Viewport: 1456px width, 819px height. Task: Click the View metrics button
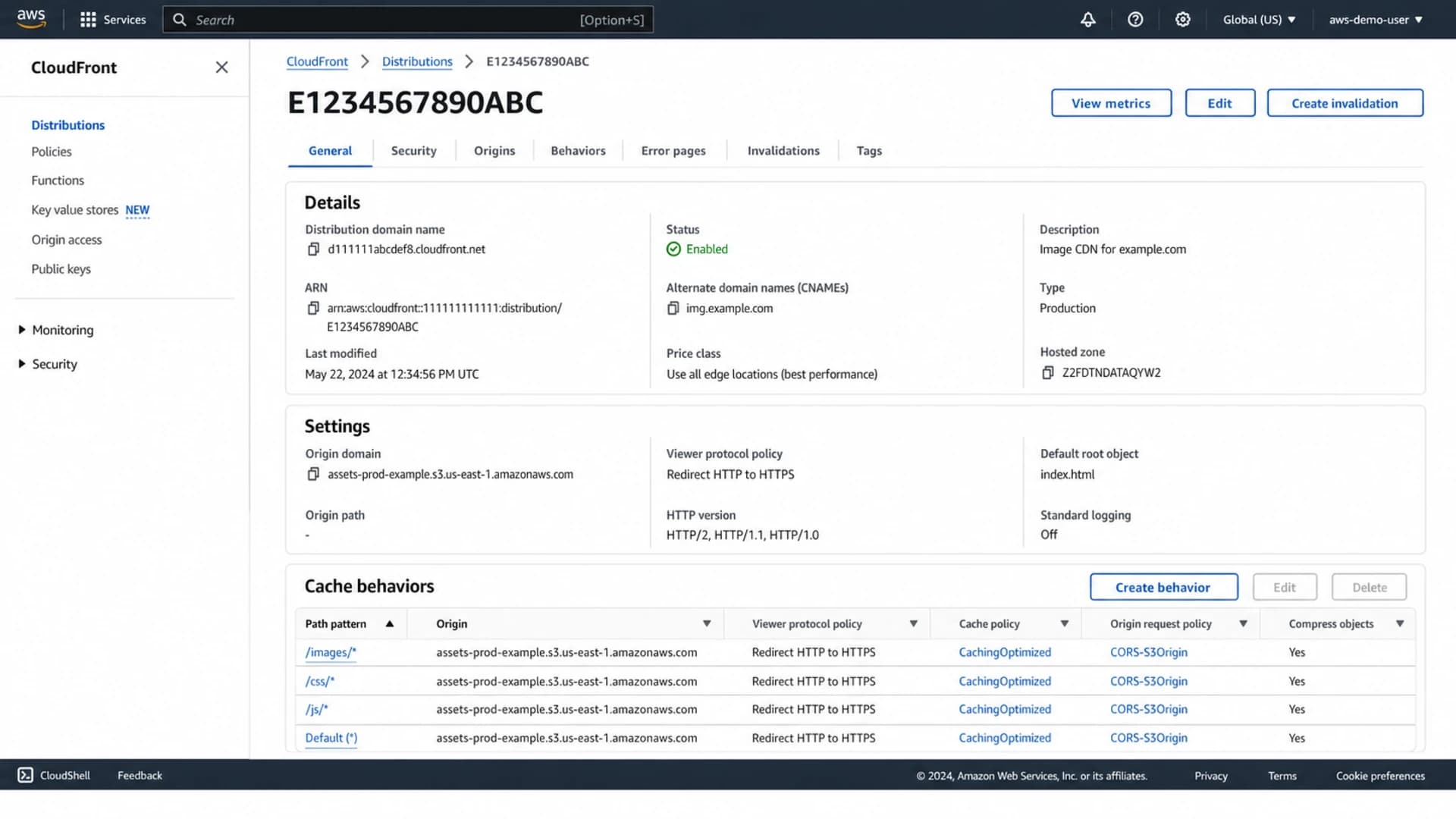tap(1111, 103)
